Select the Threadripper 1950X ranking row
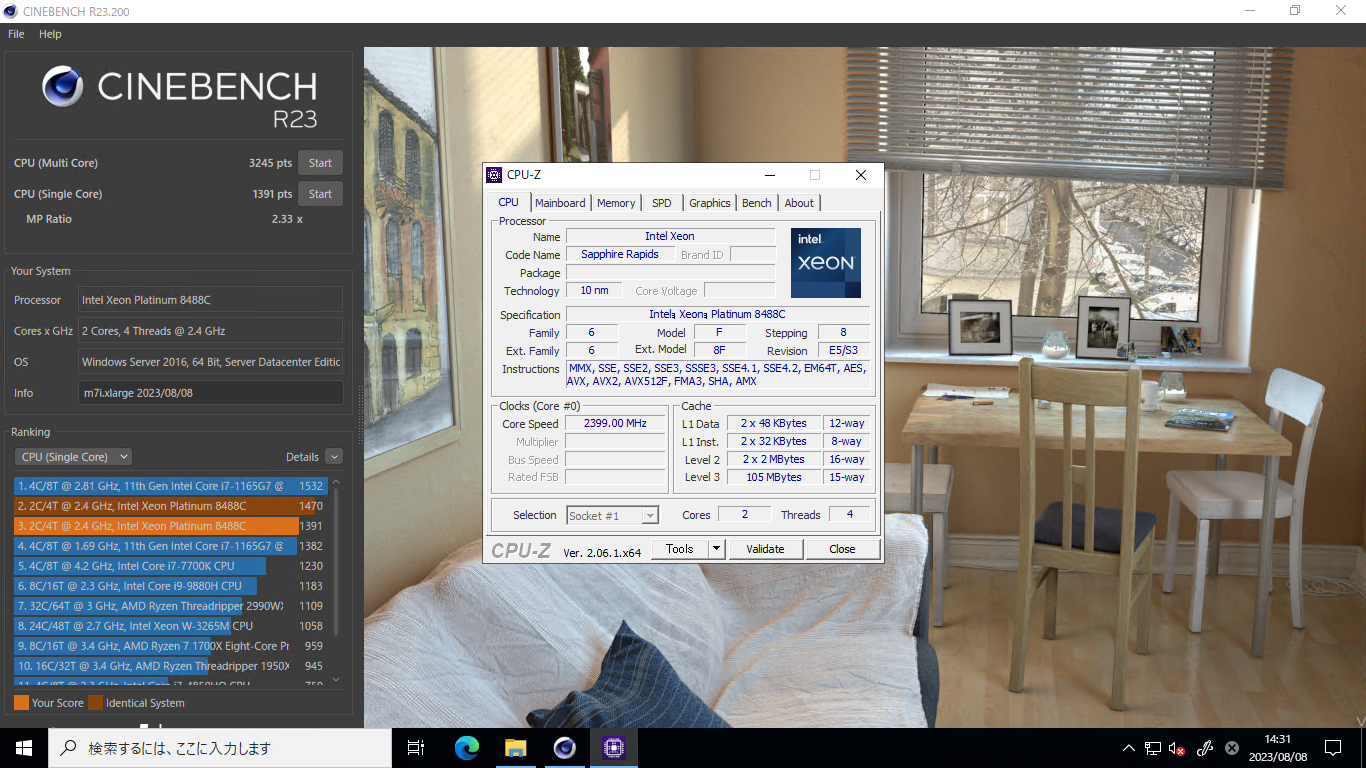Screen dimensions: 1366x768 [170, 666]
